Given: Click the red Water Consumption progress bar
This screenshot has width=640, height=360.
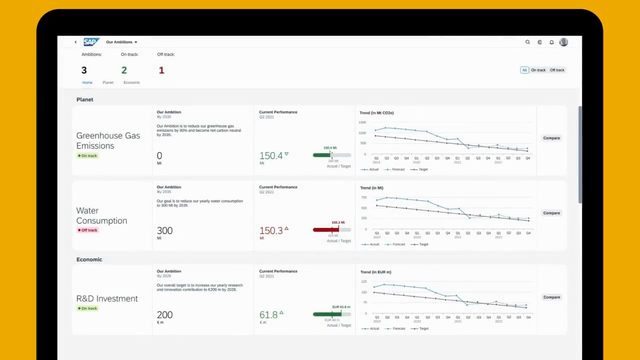Looking at the screenshot, I should (332, 230).
